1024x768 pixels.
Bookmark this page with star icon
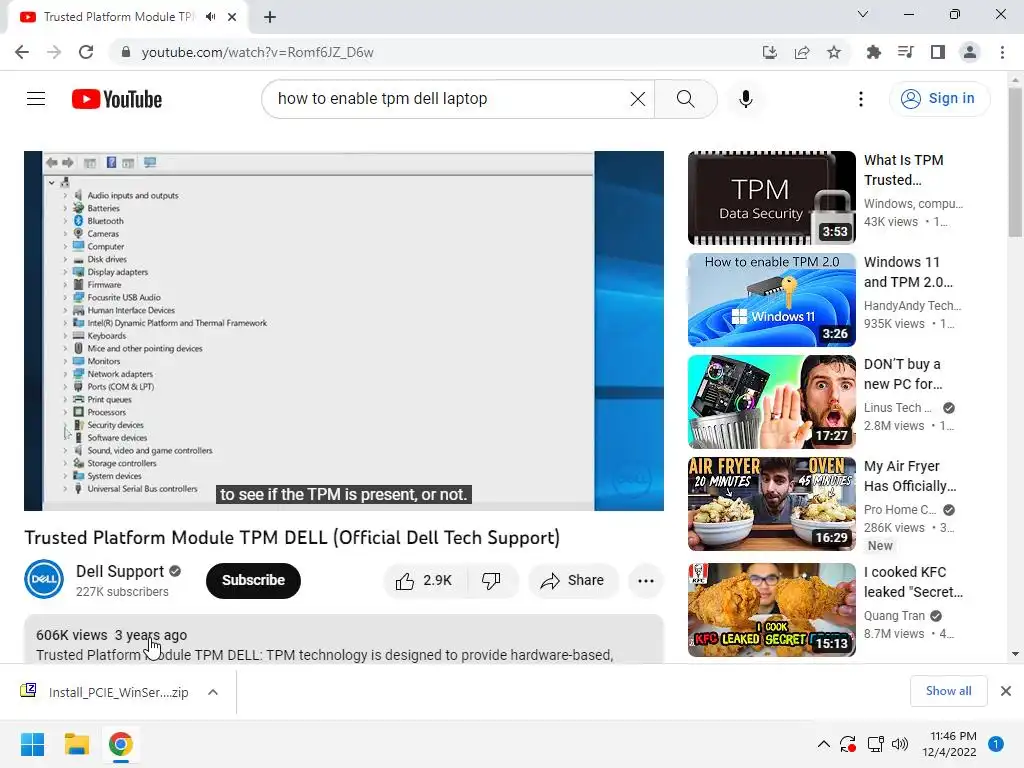tap(834, 52)
